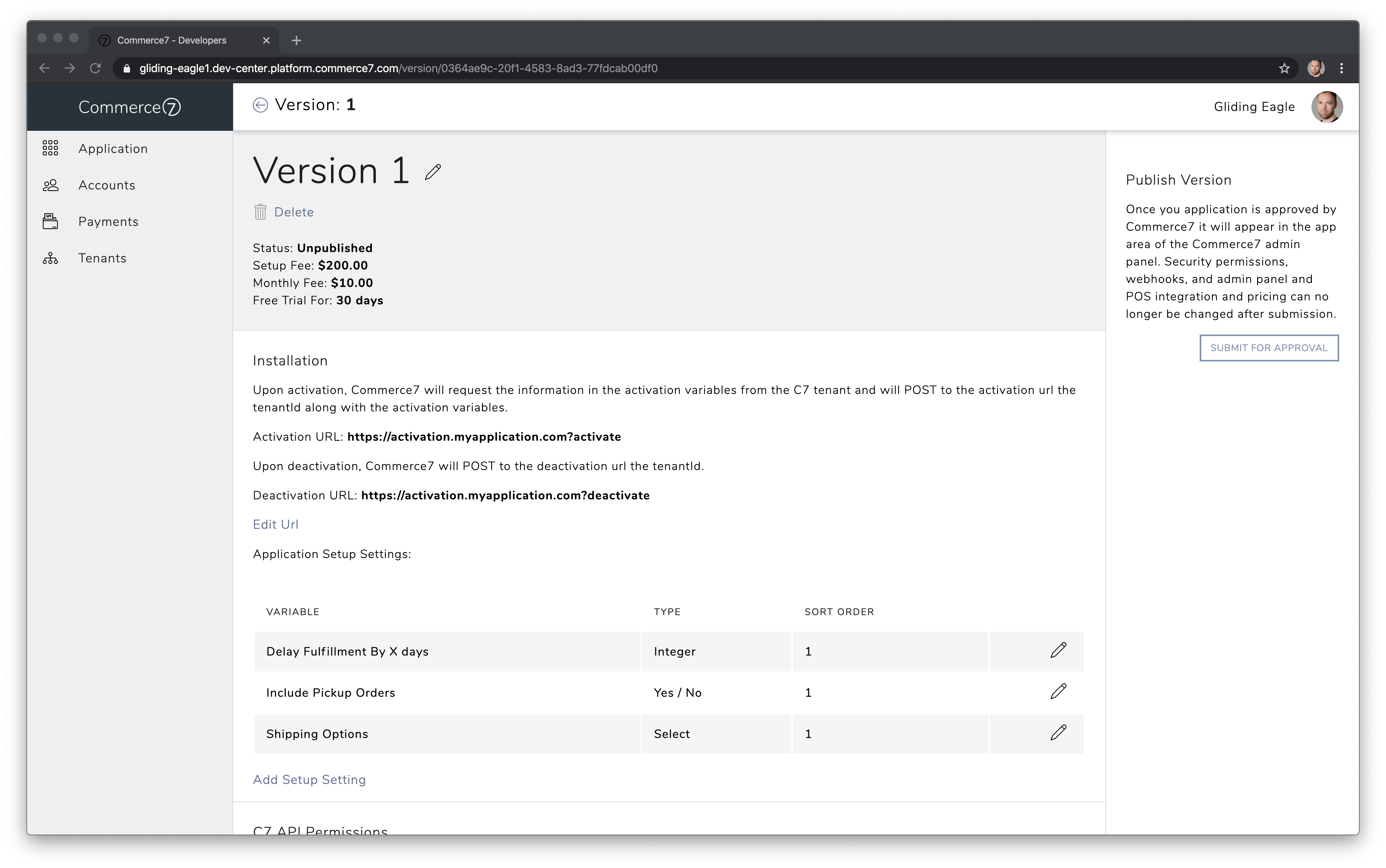Click the browser address bar URL
This screenshot has width=1386, height=868.
(x=398, y=69)
